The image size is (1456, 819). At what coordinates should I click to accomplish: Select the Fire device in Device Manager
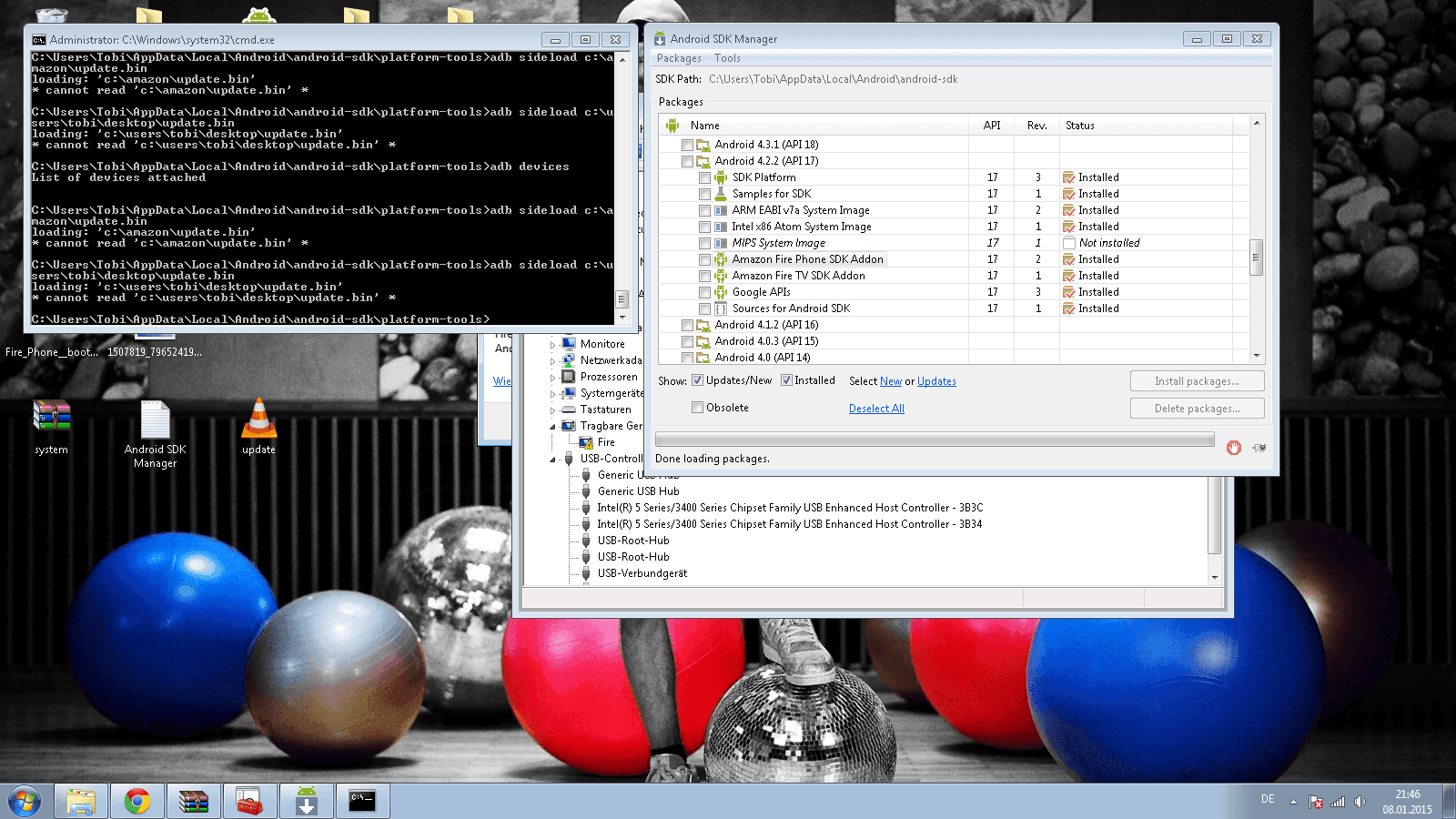click(x=606, y=442)
